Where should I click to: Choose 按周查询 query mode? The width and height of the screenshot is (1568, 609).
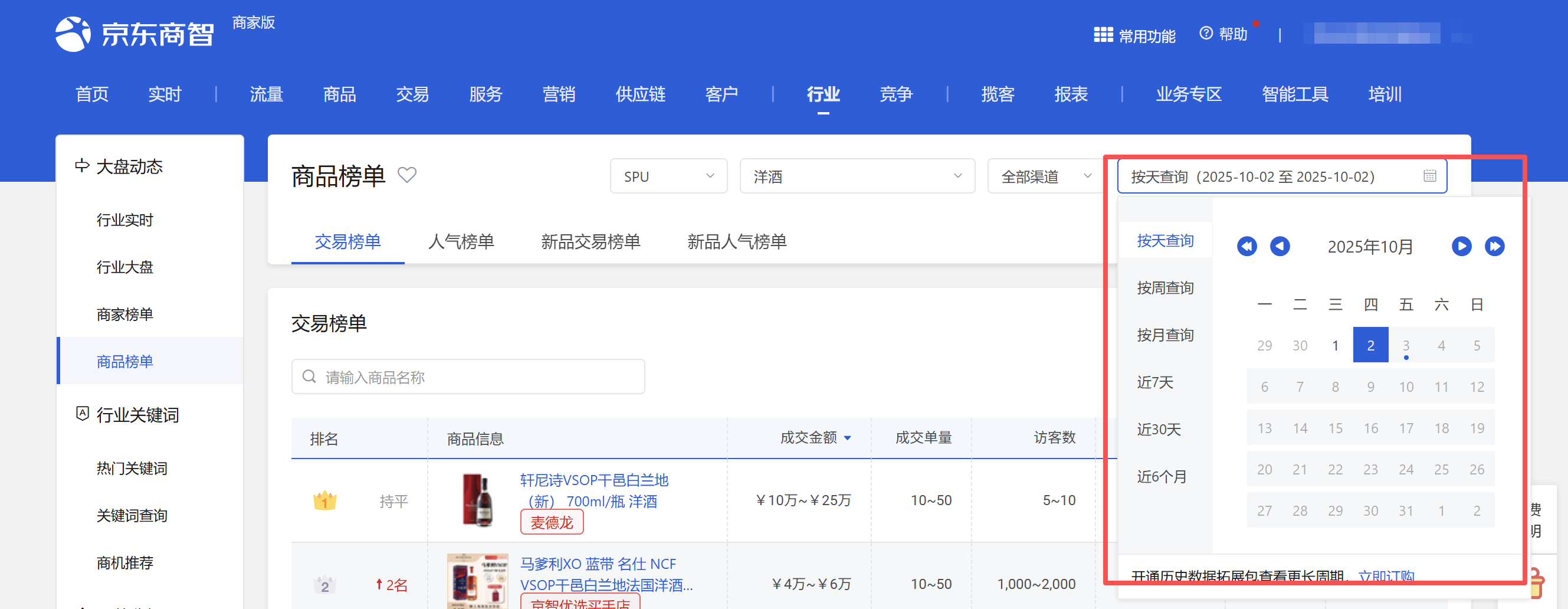[1165, 287]
